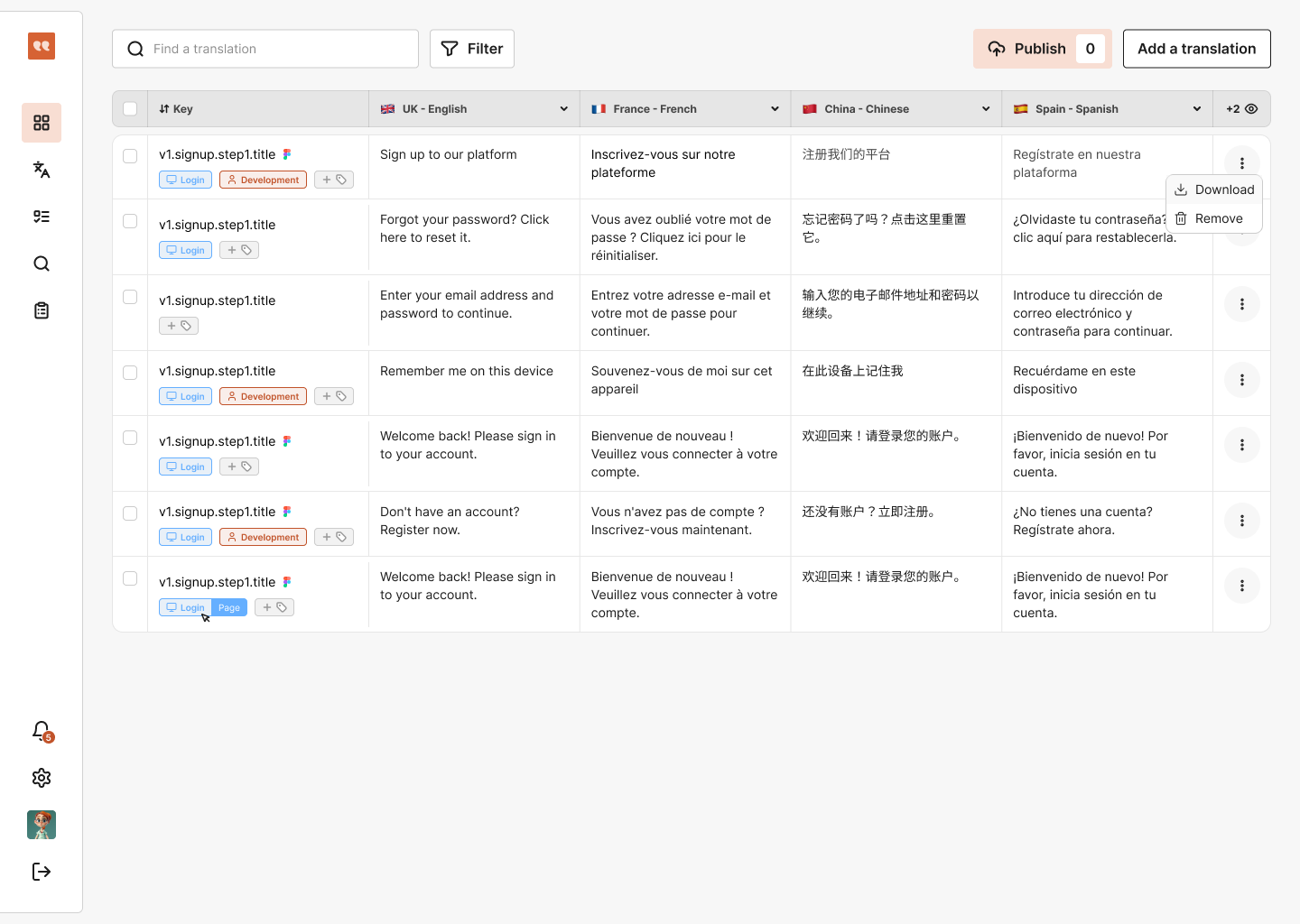
Task: Check the select-all header checkbox
Action: [x=130, y=109]
